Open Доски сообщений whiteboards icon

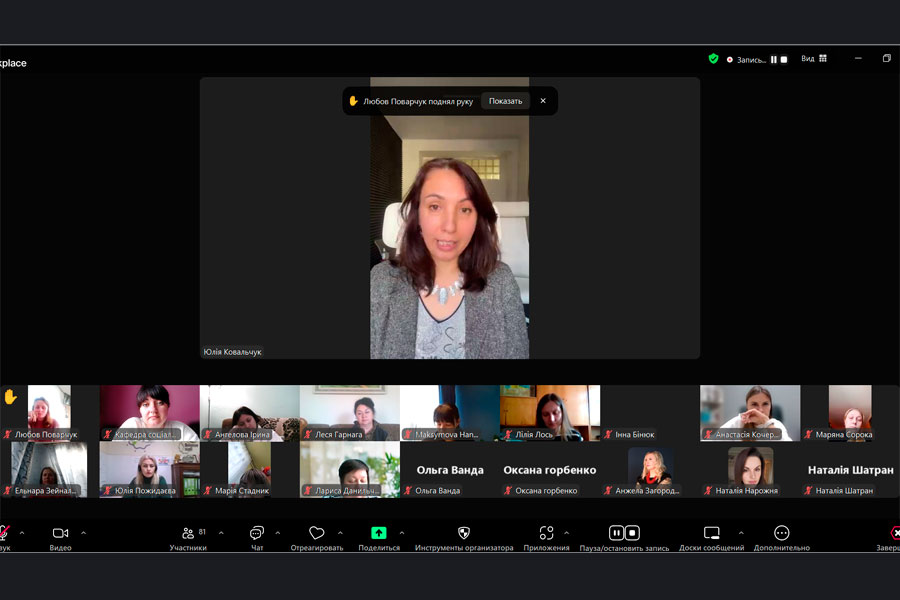[x=712, y=533]
